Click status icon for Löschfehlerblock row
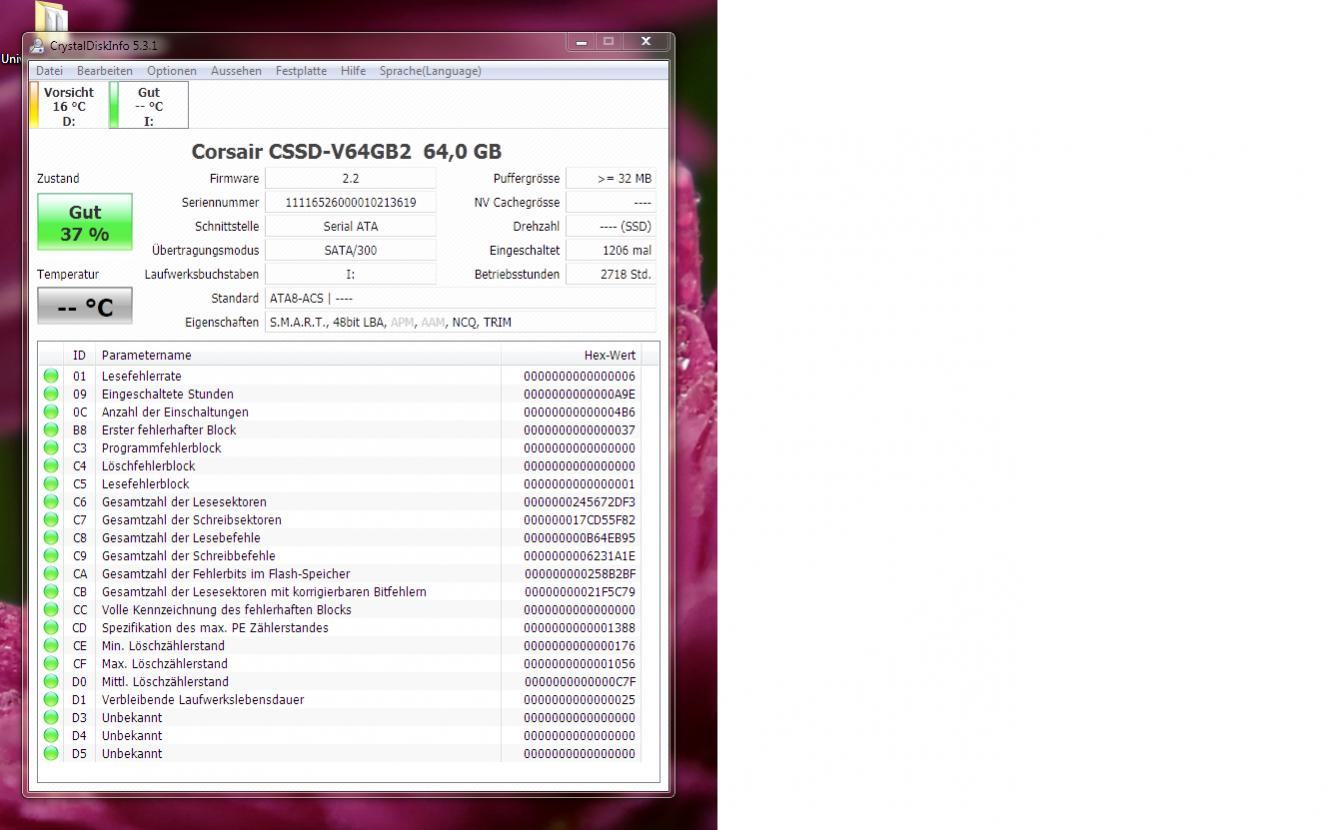Viewport: 1339px width, 830px height. [51, 466]
